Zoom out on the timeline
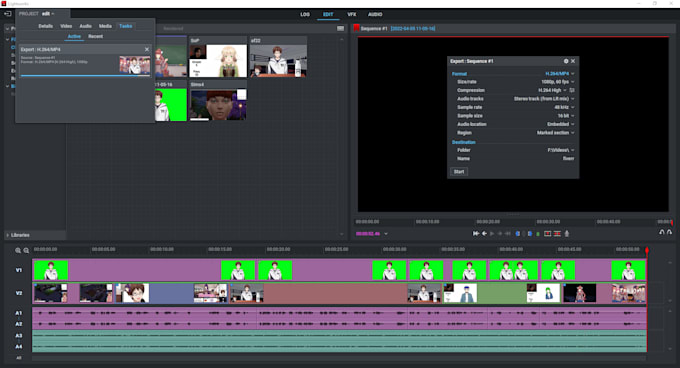This screenshot has width=680, height=368. click(x=26, y=251)
